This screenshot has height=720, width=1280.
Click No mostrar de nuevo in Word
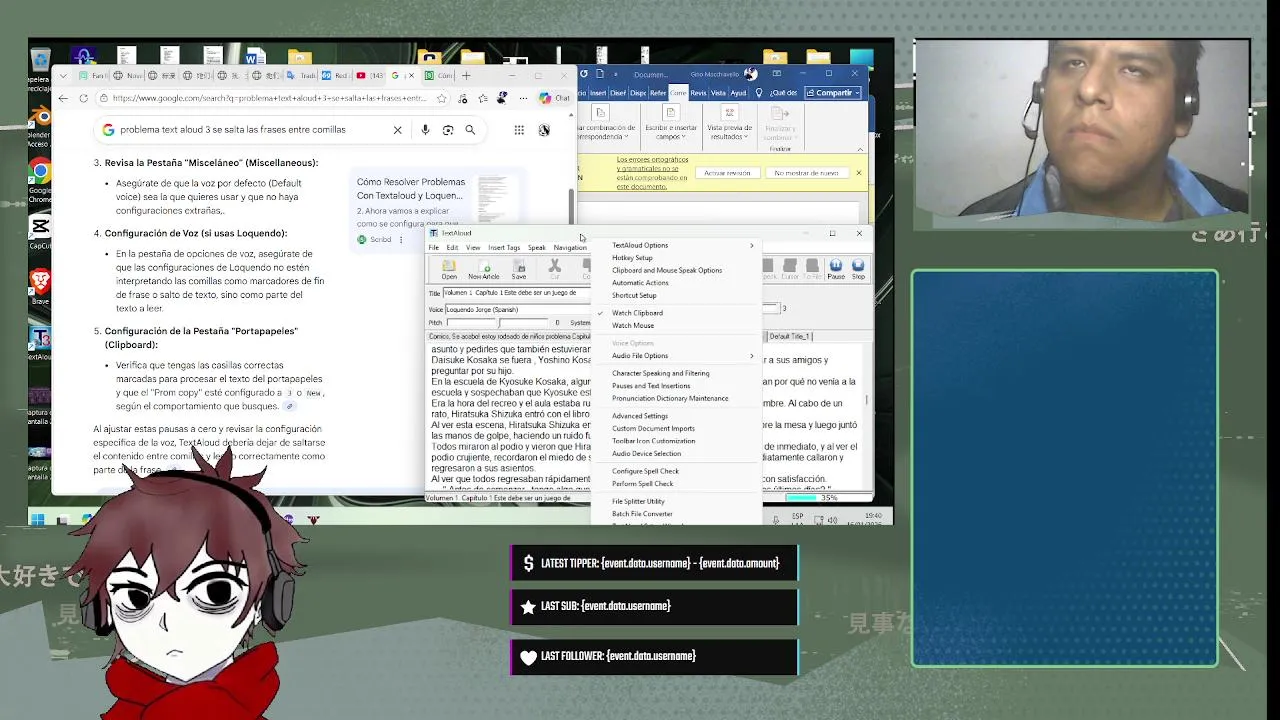point(806,173)
